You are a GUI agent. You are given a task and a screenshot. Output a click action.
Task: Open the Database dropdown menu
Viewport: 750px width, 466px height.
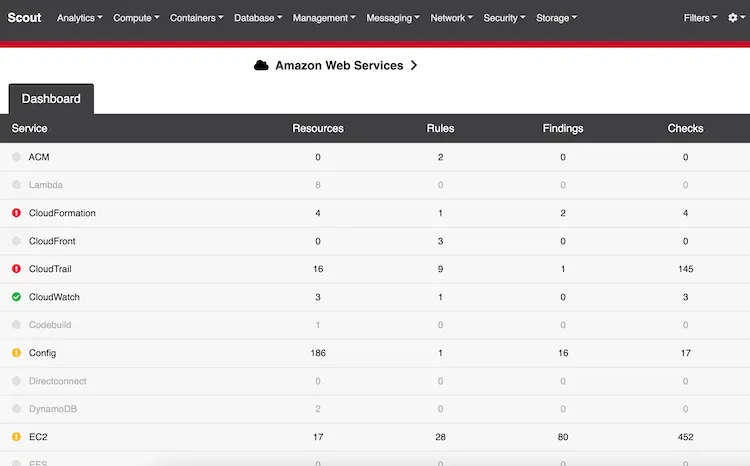click(x=258, y=18)
